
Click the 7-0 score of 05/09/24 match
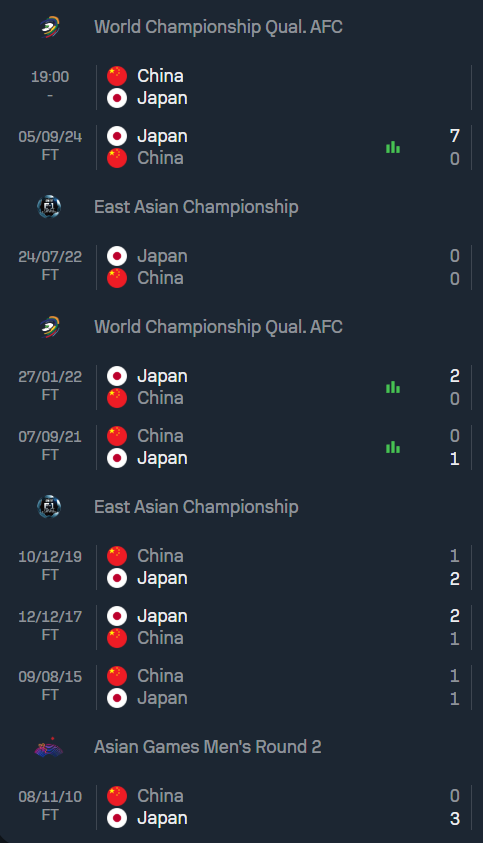pos(454,147)
